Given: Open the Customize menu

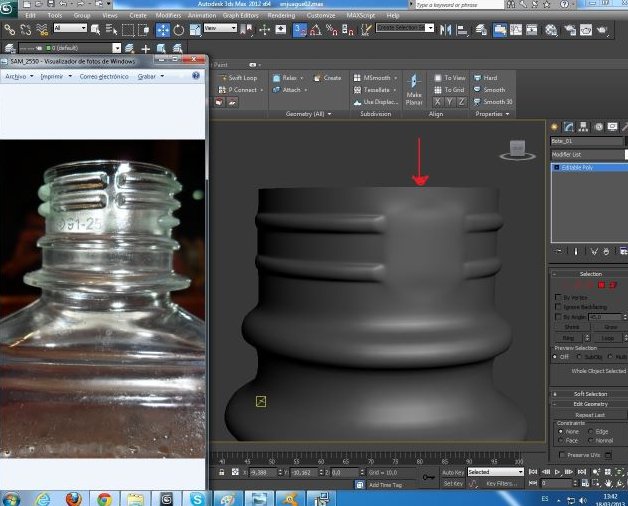Looking at the screenshot, I should [x=321, y=15].
